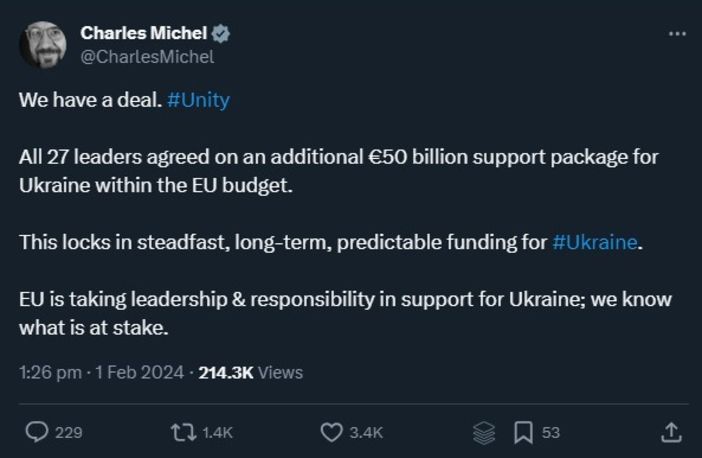Click the Charles Michel display name
702x458 pixels.
142,33
